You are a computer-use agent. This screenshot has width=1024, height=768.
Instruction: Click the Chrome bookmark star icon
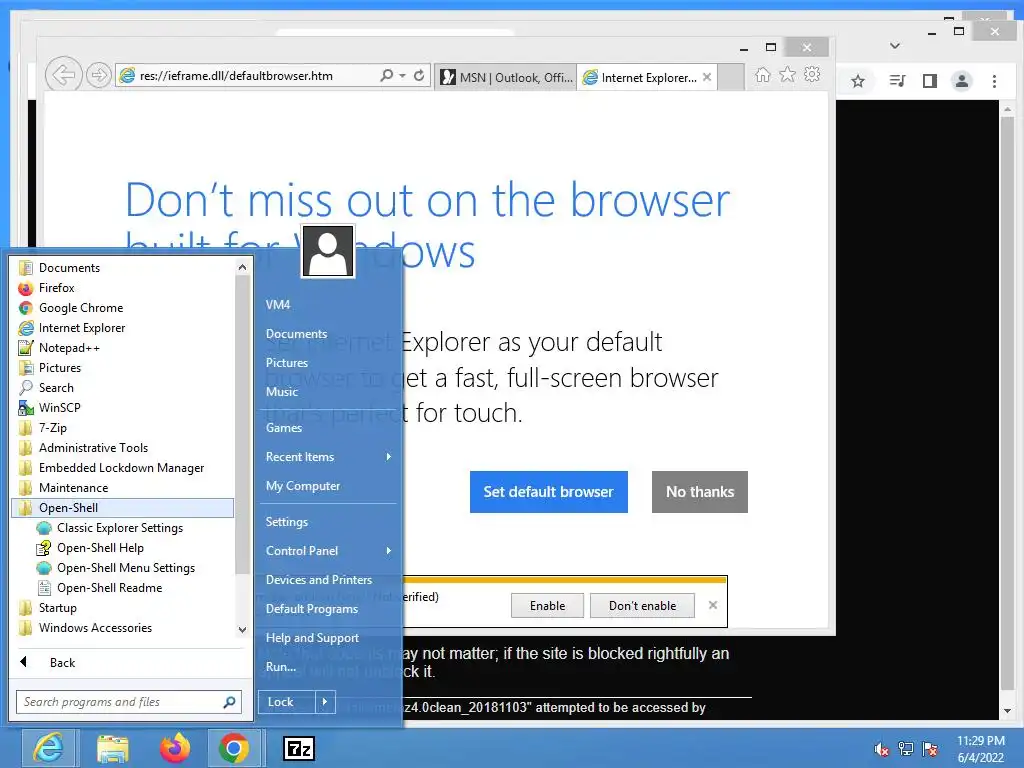858,81
